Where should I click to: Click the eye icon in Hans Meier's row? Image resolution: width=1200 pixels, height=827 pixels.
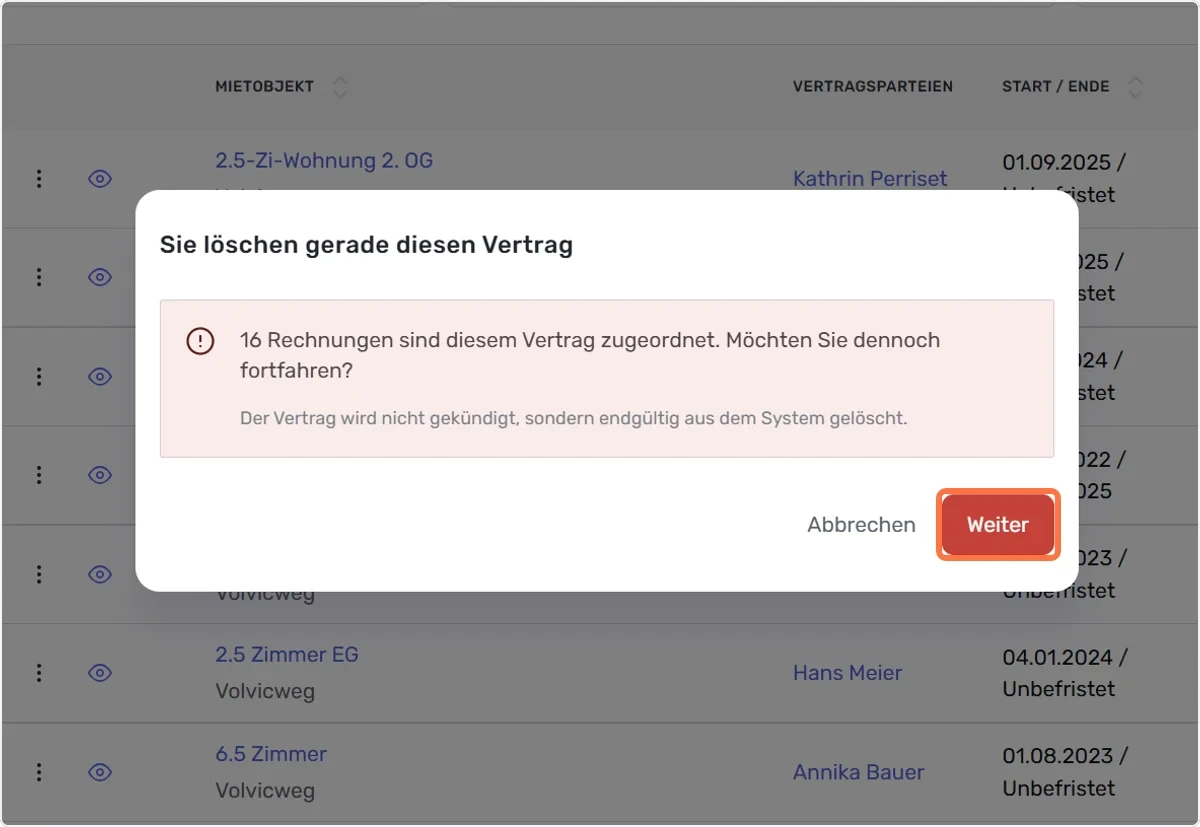99,673
